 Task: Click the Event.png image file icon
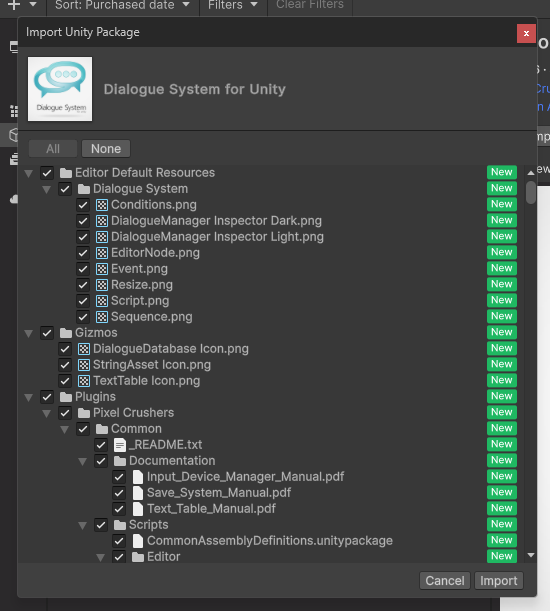click(102, 269)
